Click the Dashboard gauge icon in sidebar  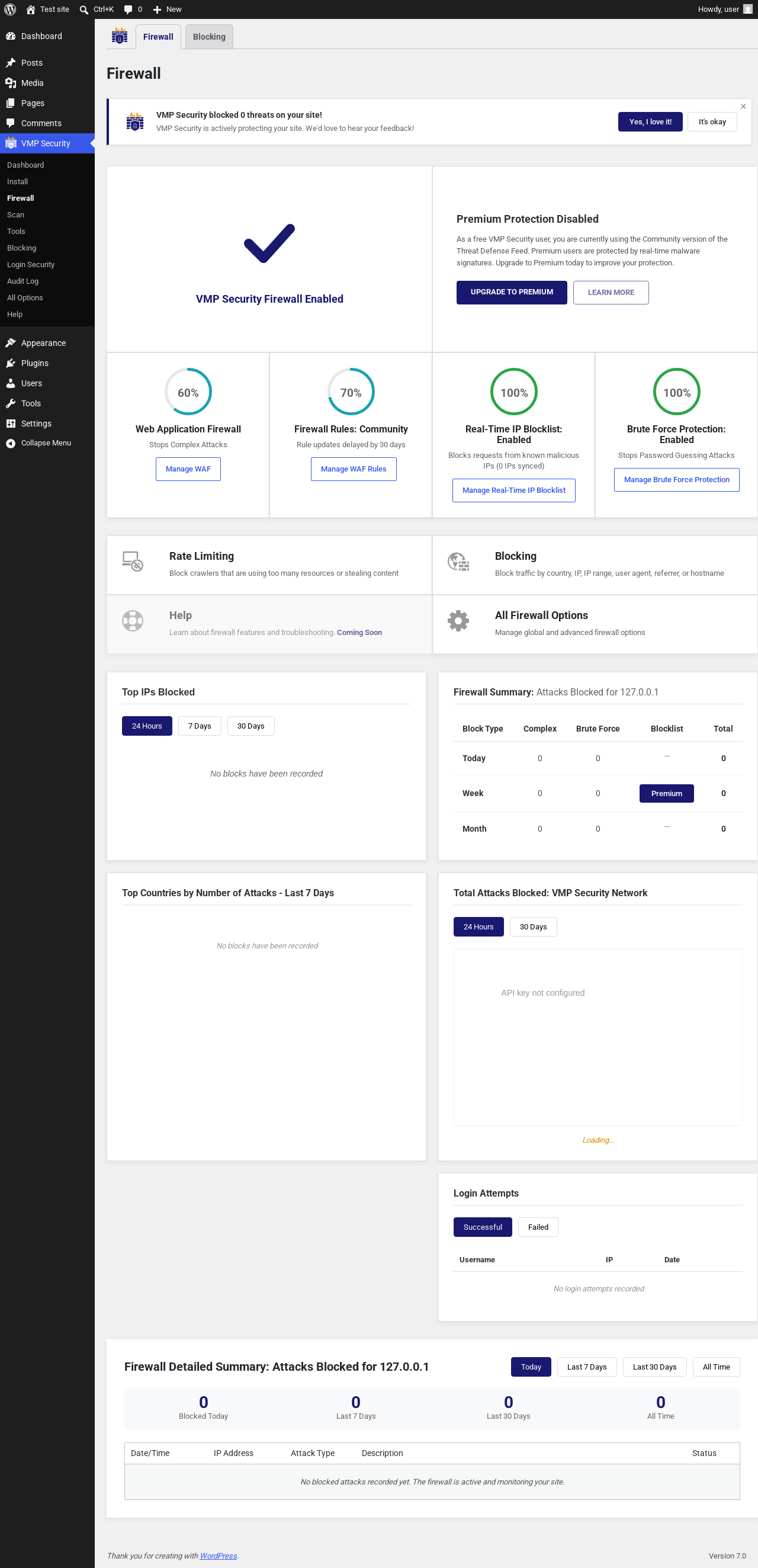(x=10, y=36)
